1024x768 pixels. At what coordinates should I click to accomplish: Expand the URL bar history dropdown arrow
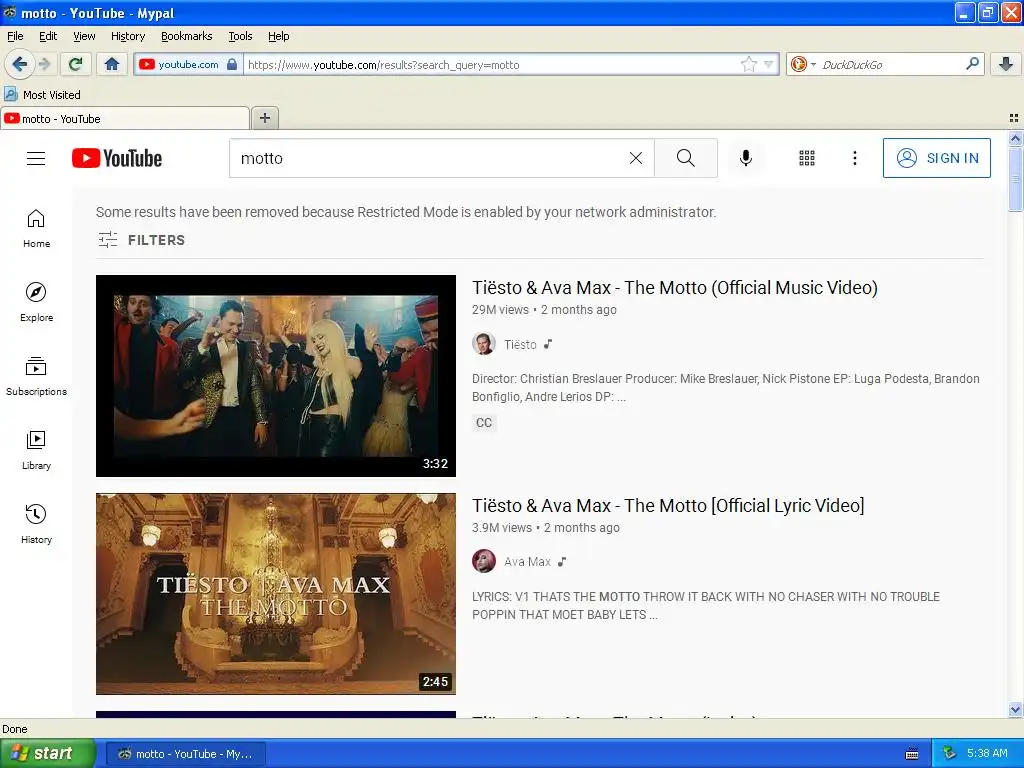click(x=769, y=64)
